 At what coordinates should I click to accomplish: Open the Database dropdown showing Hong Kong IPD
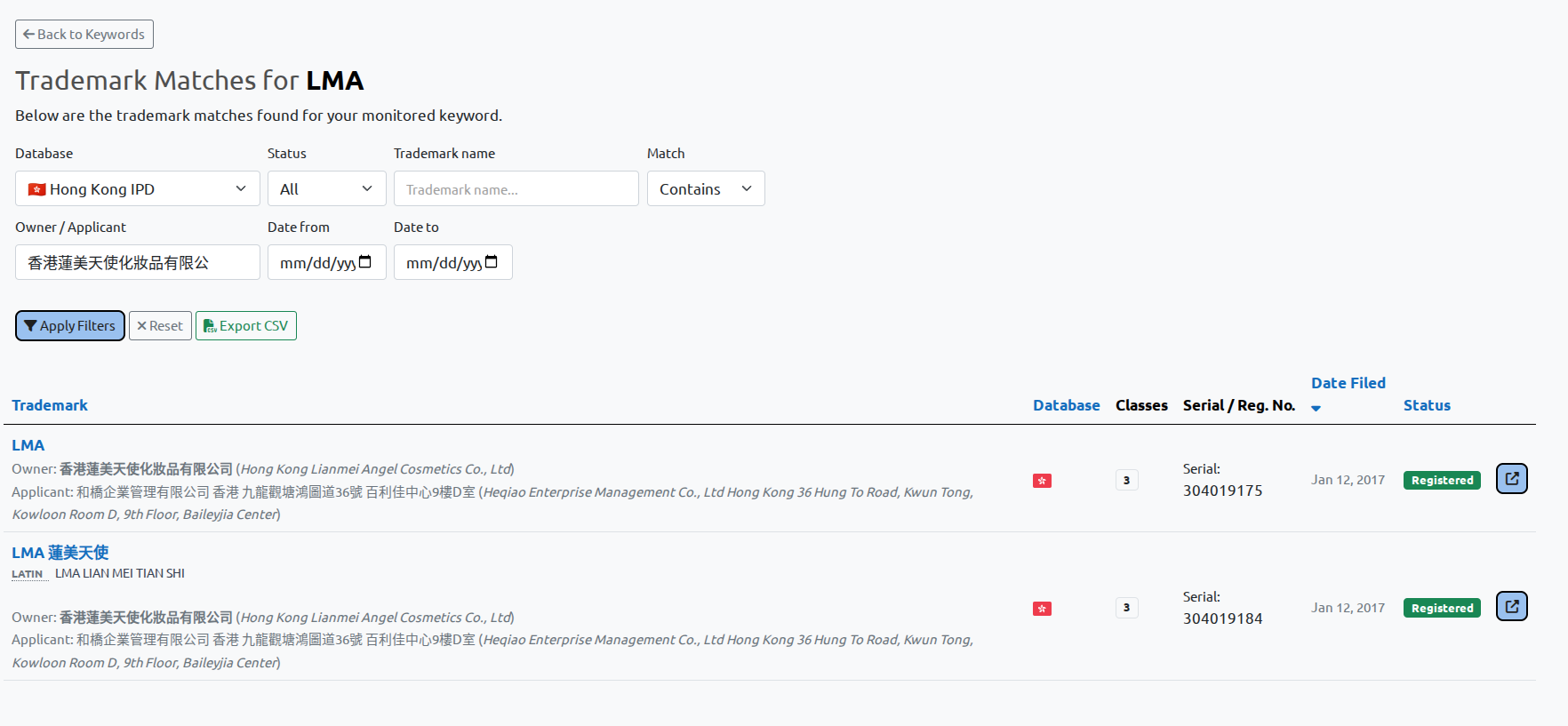click(x=138, y=188)
